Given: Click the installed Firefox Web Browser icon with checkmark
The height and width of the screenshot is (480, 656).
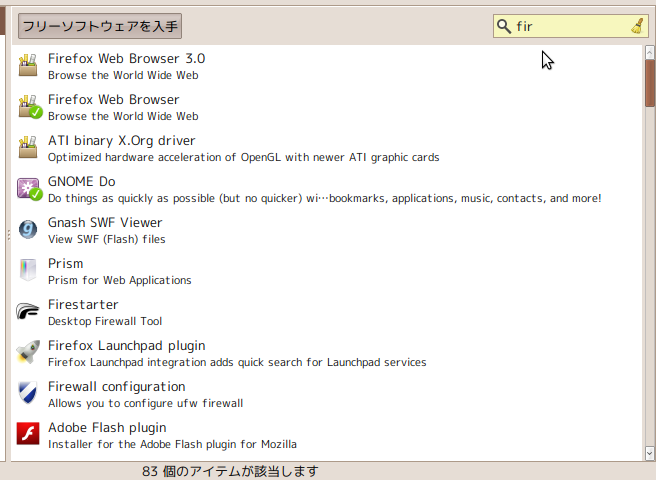Looking at the screenshot, I should tap(29, 106).
